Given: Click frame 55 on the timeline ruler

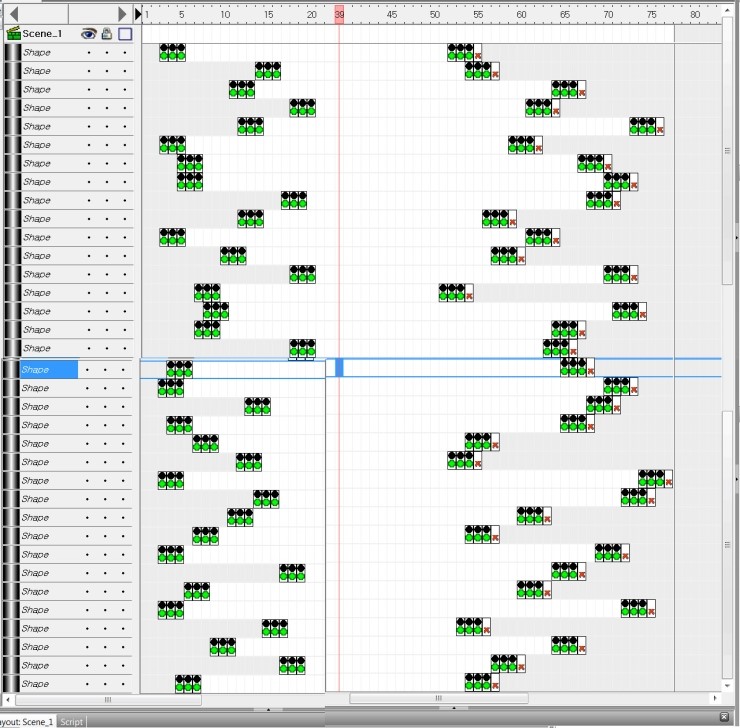Looking at the screenshot, I should (478, 15).
